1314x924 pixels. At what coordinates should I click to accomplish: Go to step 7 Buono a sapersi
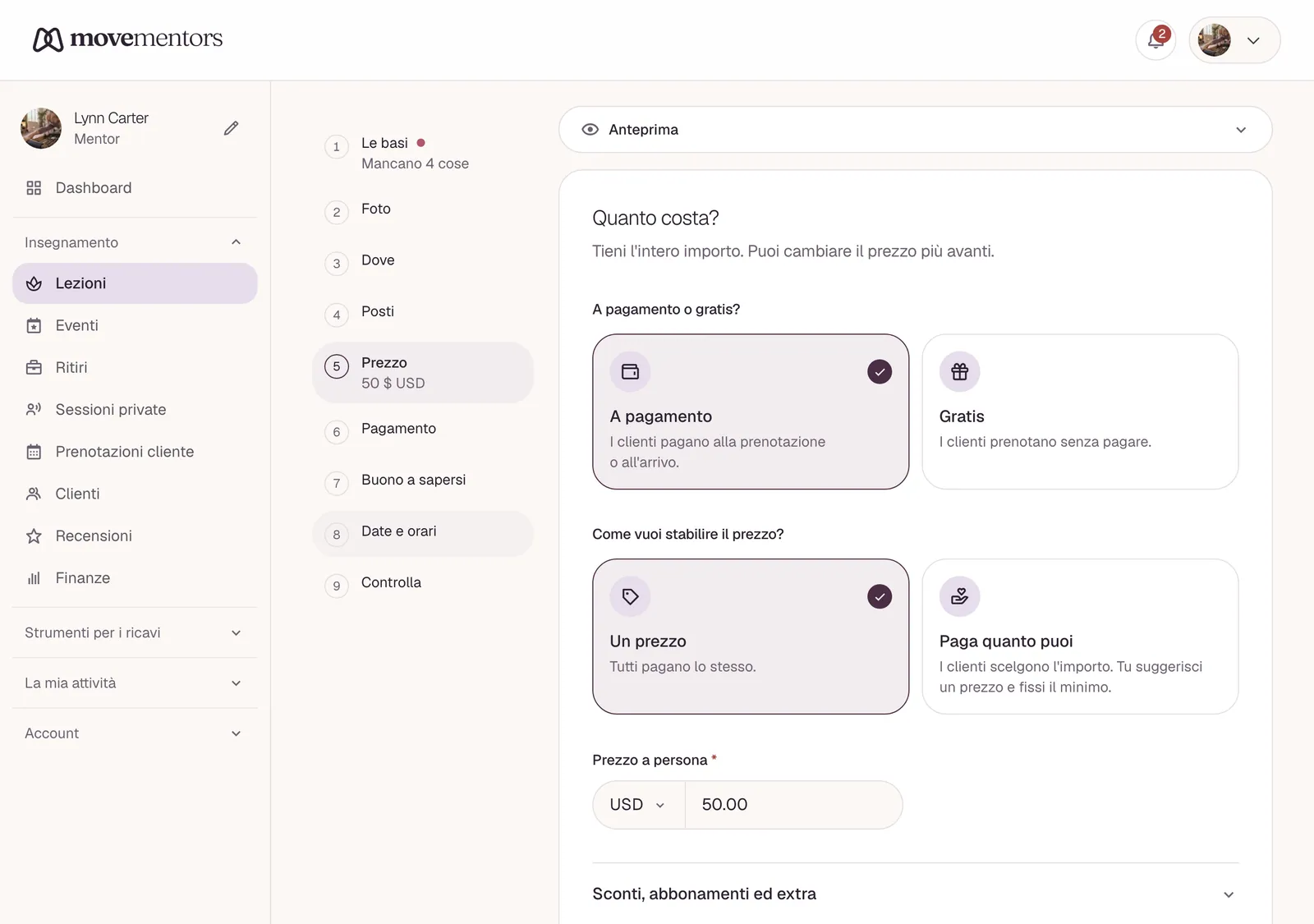coord(423,481)
